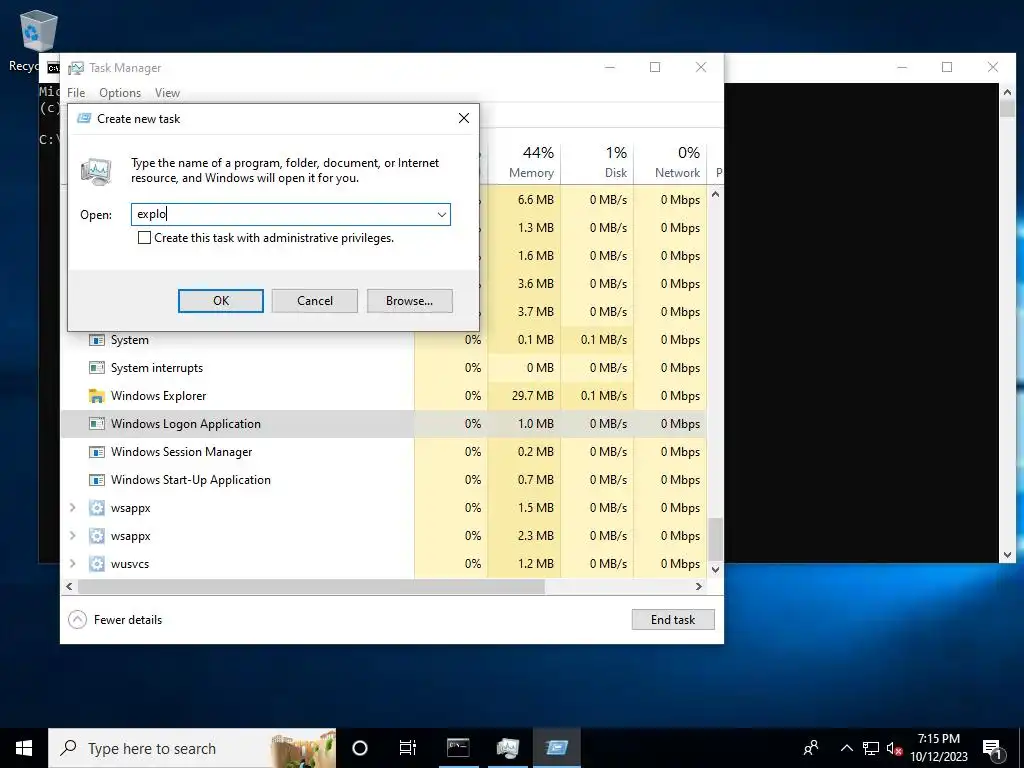Open the File menu in Task Manager
Image resolution: width=1024 pixels, height=768 pixels.
click(76, 93)
